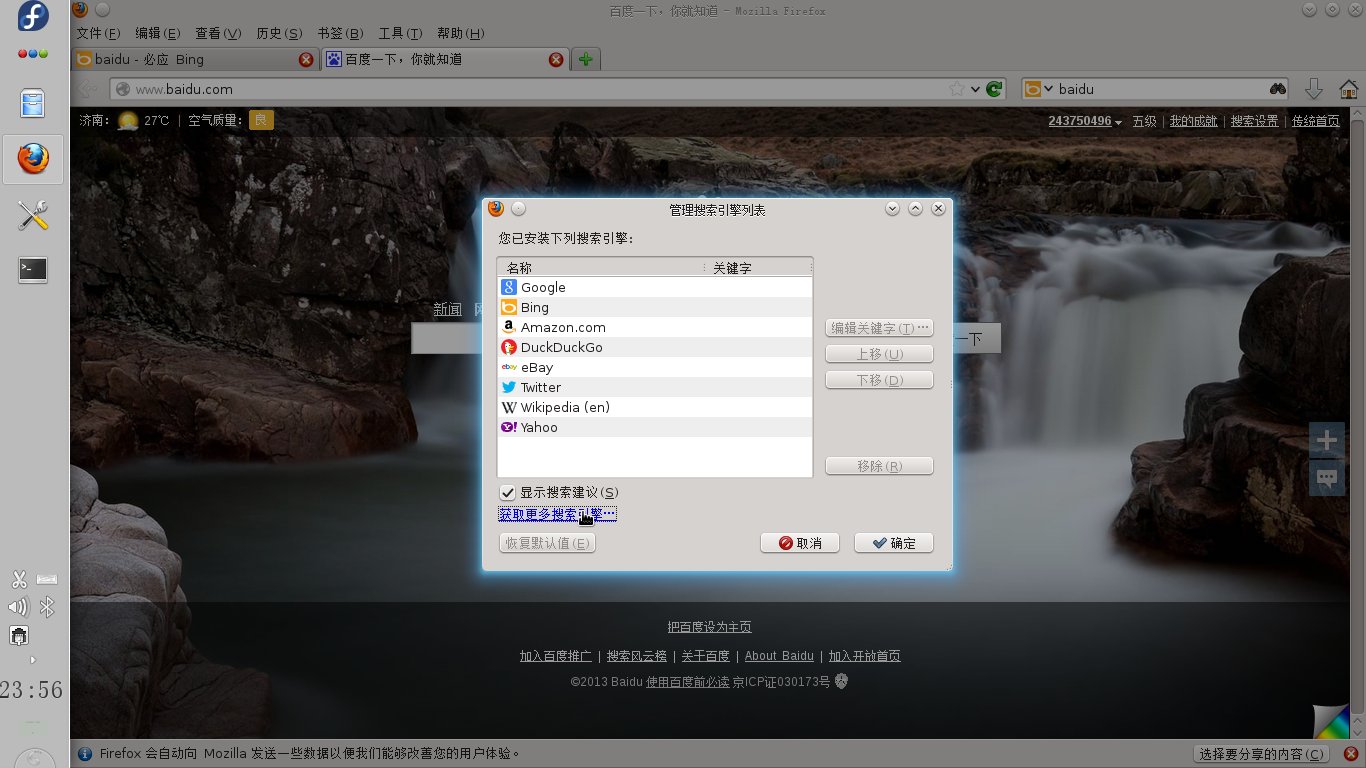This screenshot has height=768, width=1366.
Task: Open the clipboard scissors tray icon
Action: click(x=19, y=579)
